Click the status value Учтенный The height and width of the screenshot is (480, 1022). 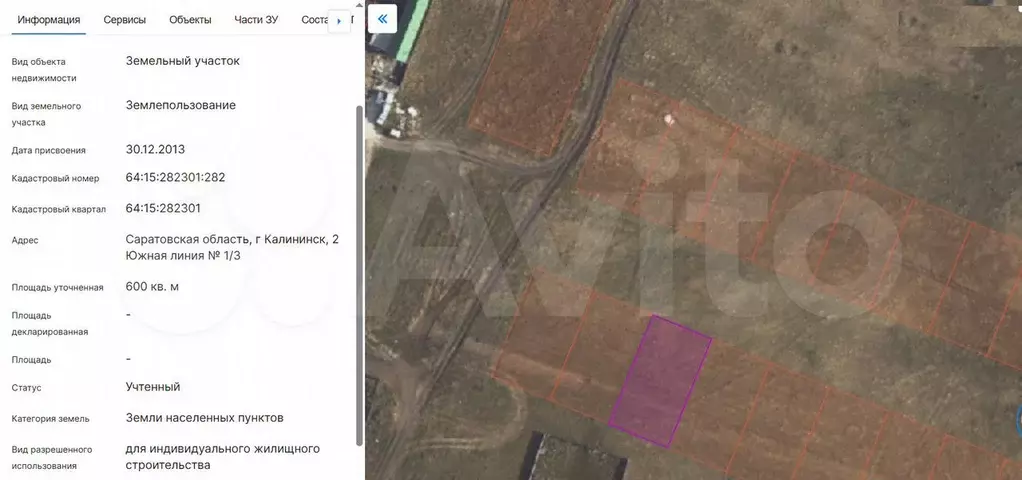(x=153, y=387)
